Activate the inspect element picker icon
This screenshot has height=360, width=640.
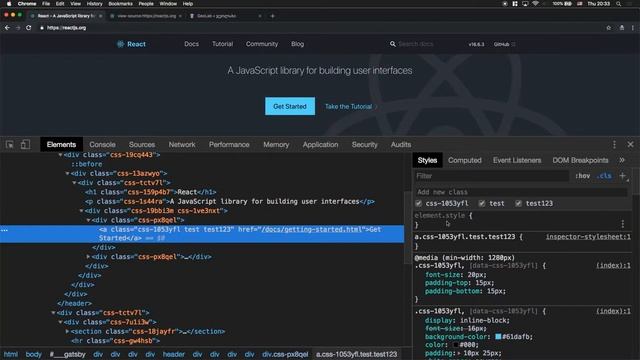tap(10, 144)
